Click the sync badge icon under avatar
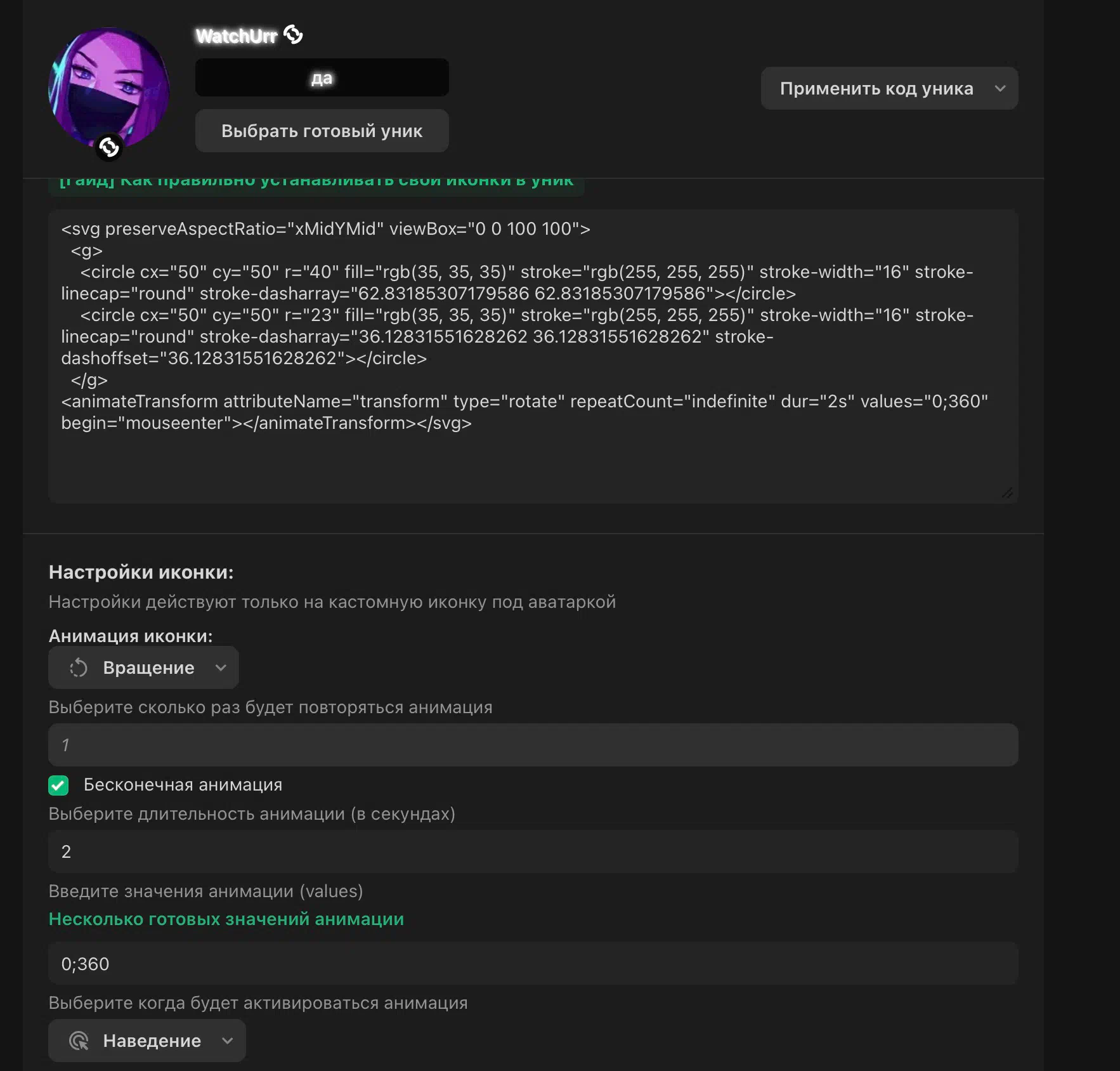Viewport: 1120px width, 1071px height. coord(109,148)
